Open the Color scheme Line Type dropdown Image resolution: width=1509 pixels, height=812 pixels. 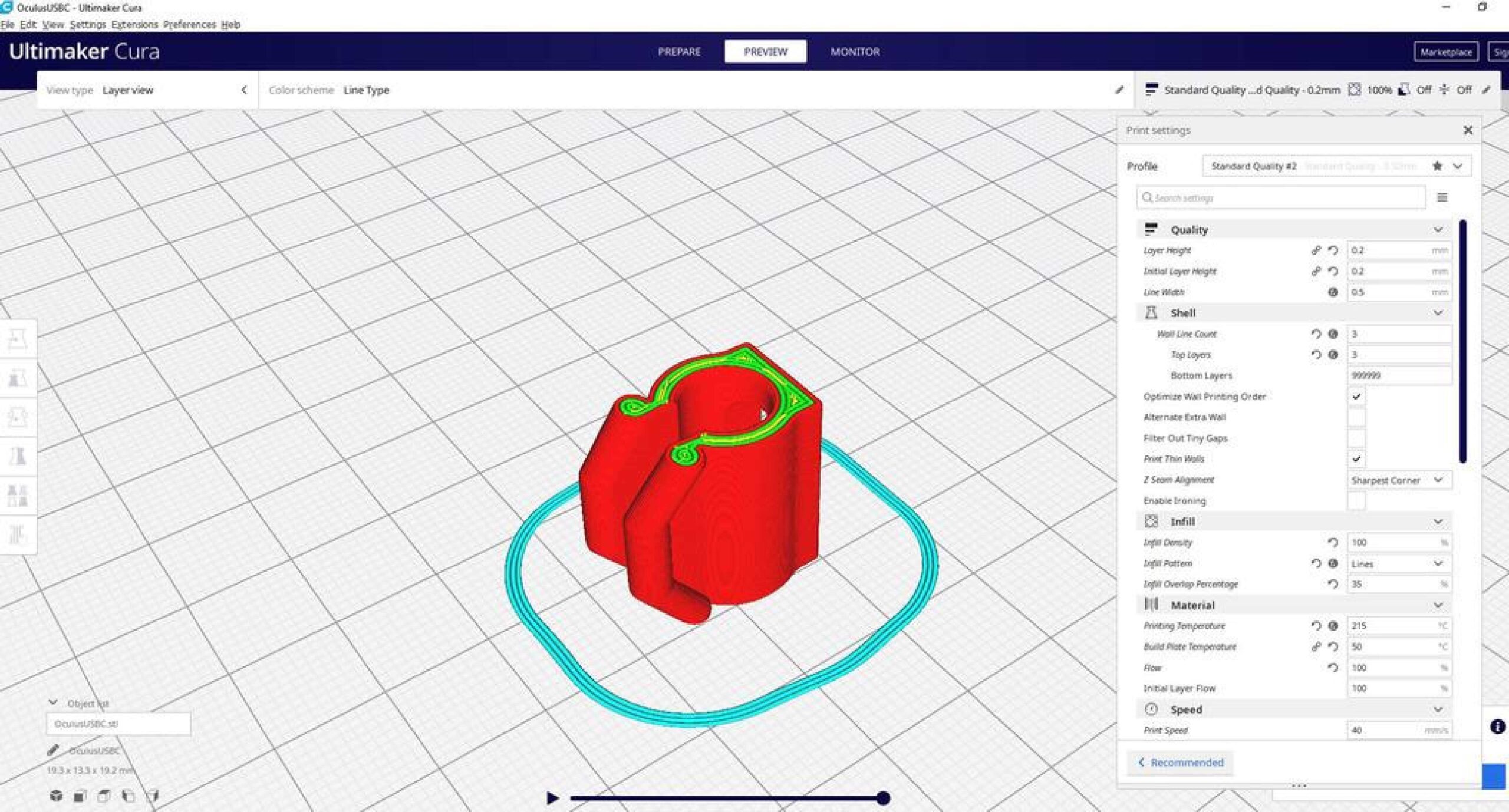(x=696, y=90)
